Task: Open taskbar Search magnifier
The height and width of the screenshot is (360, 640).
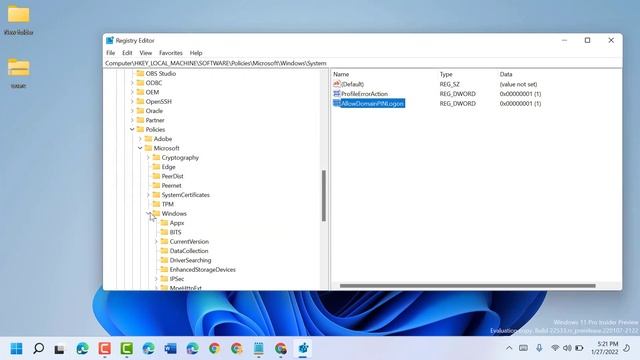Action: 38,349
